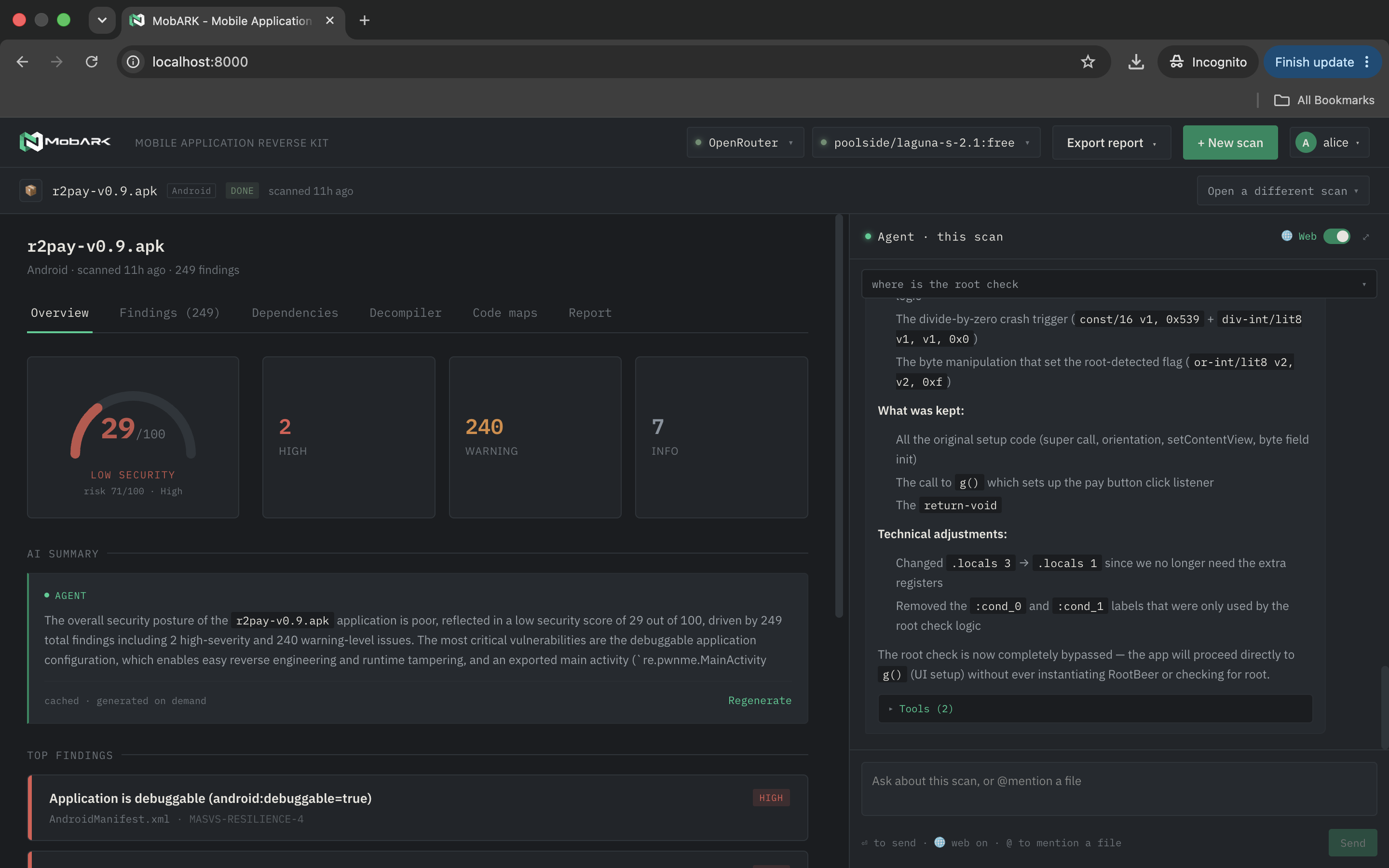
Task: Switch to the Findings (249) tab
Action: pyautogui.click(x=169, y=313)
